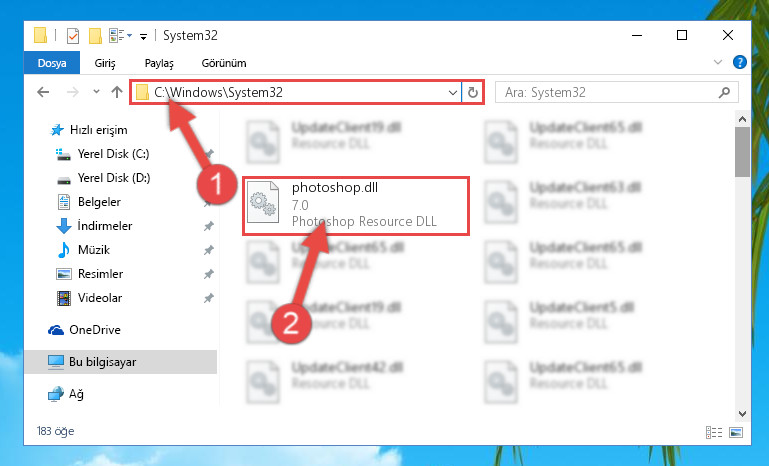Switch to details view layout icon
Viewport: 769px width, 466px height.
pos(714,432)
